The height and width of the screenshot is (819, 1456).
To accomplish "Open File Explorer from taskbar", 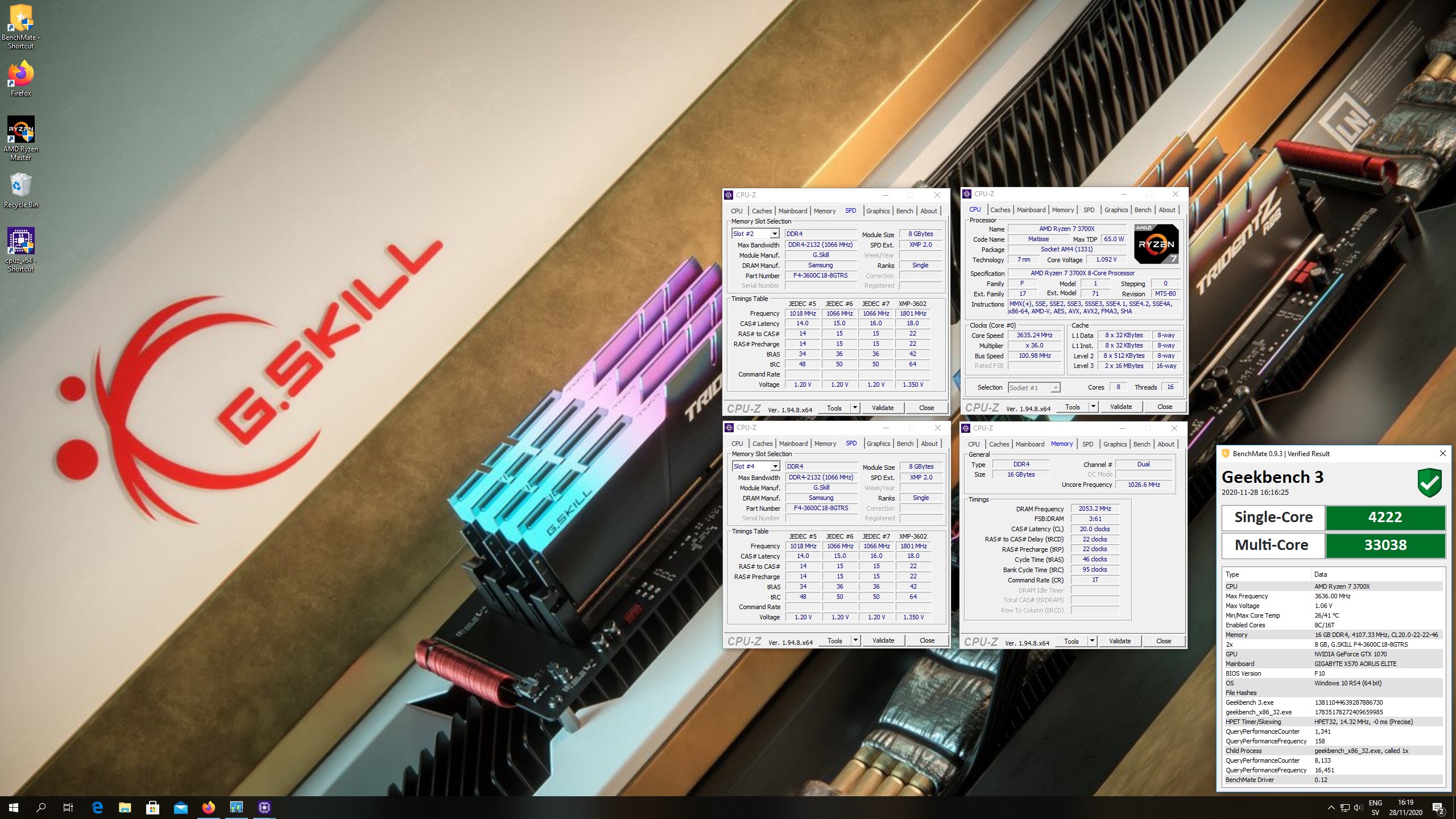I will pos(125,807).
